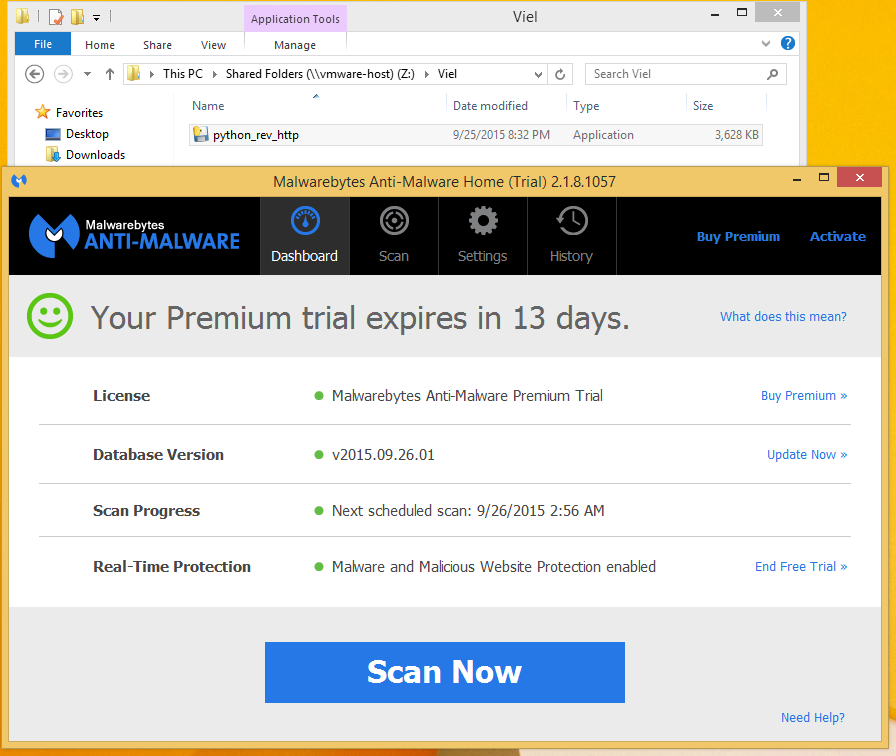Click the Viel breadcrumb in address bar

[x=447, y=74]
